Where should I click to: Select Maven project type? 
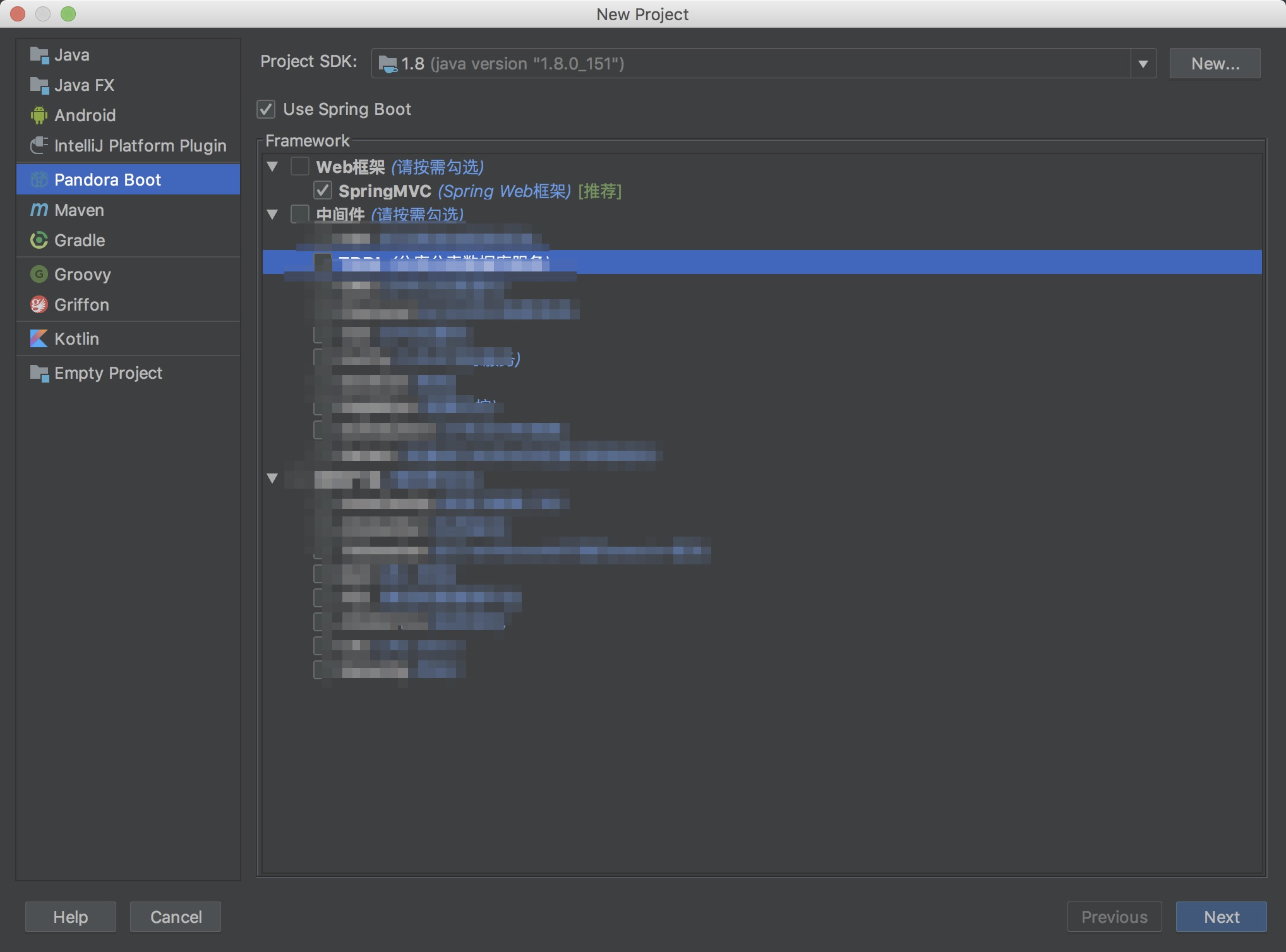point(128,210)
